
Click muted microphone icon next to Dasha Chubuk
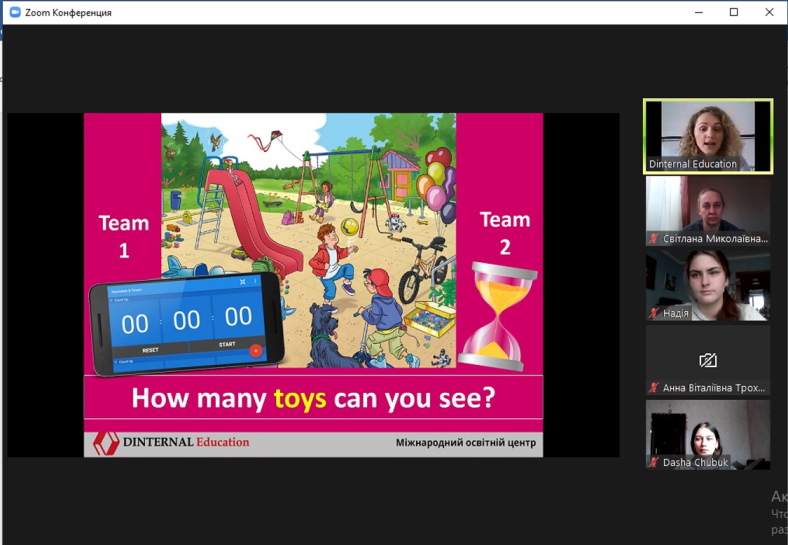pos(653,462)
